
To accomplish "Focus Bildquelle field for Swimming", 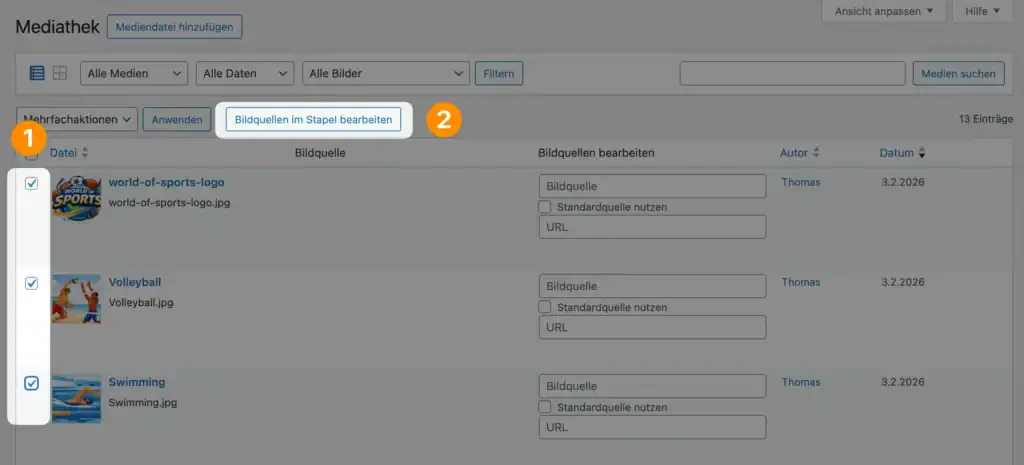I will [x=652, y=386].
